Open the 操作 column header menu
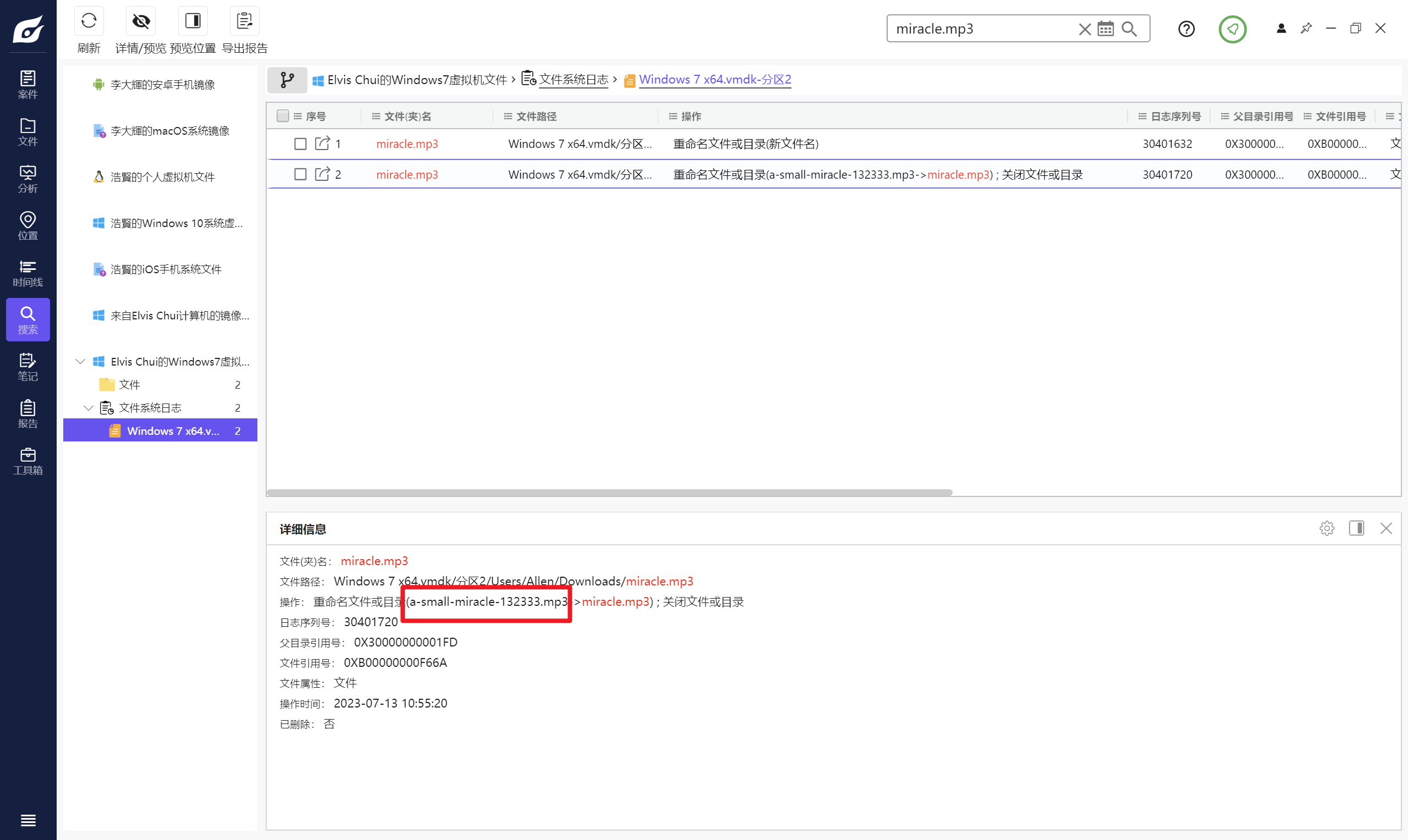This screenshot has height=840, width=1408. click(673, 116)
